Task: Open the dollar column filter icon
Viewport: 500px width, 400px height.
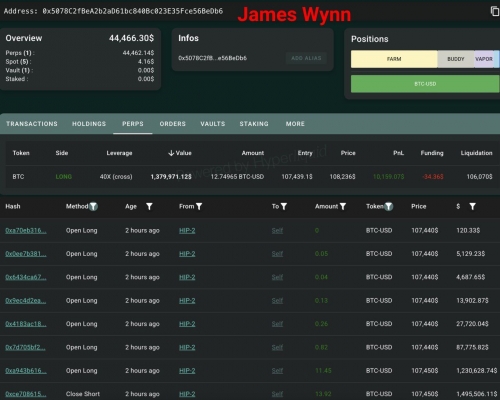Action: pyautogui.click(x=472, y=207)
